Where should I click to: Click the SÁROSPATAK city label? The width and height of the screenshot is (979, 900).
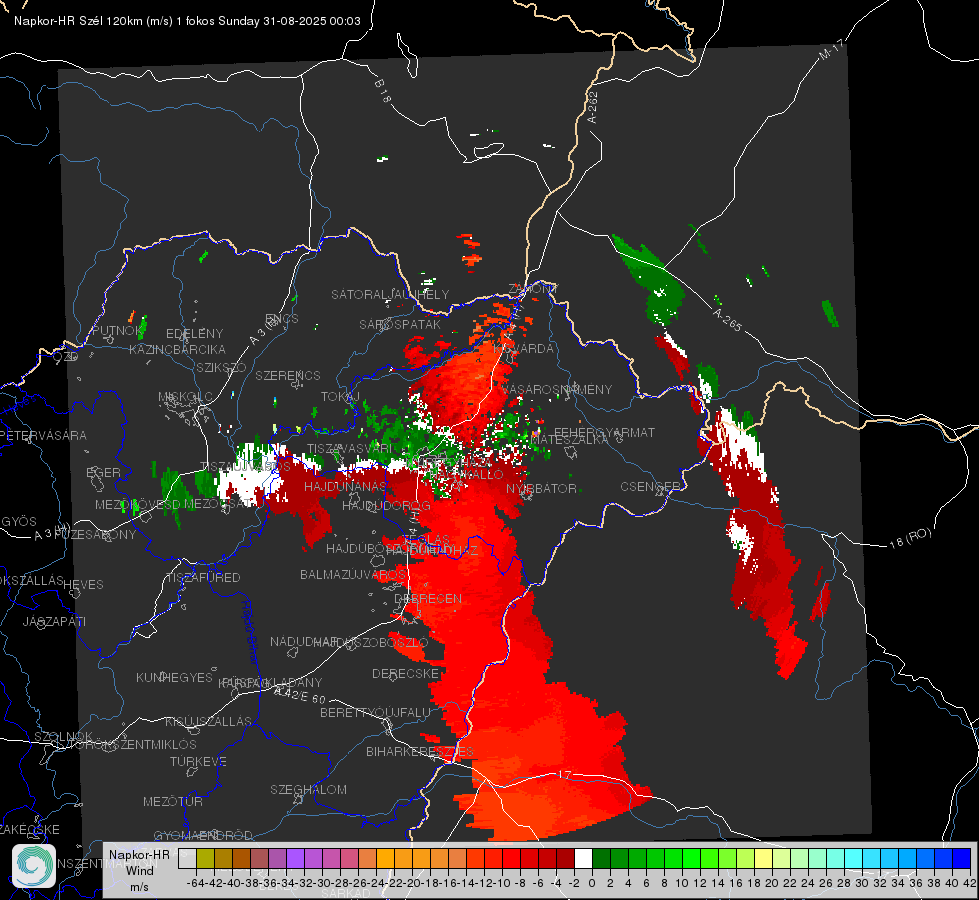[x=400, y=324]
